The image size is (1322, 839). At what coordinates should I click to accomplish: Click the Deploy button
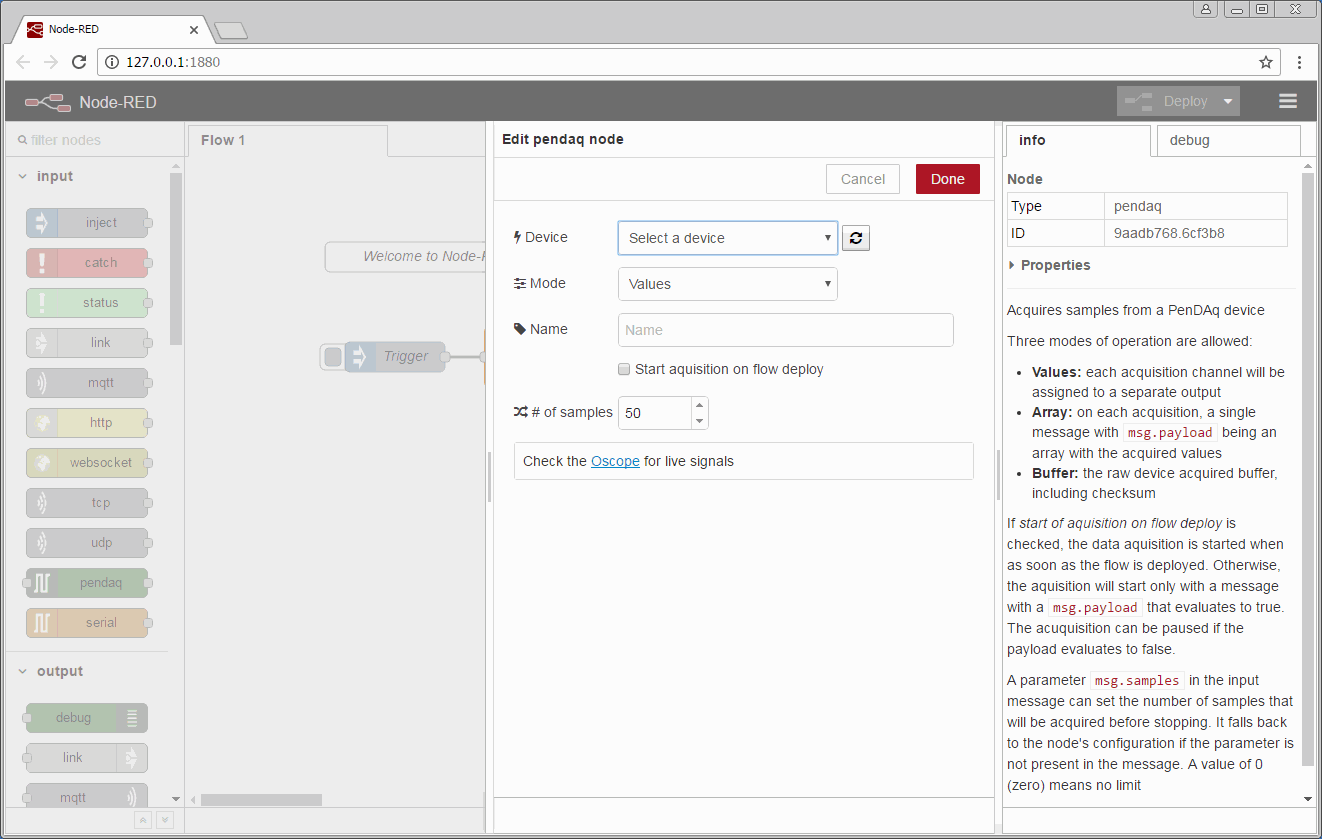1167,101
